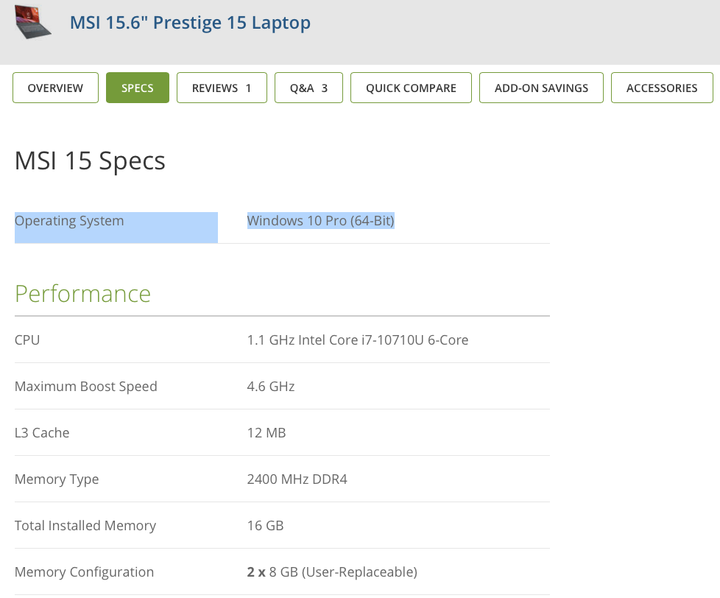Click the MSI laptop product thumbnail
Image resolution: width=720 pixels, height=598 pixels.
pyautogui.click(x=32, y=22)
